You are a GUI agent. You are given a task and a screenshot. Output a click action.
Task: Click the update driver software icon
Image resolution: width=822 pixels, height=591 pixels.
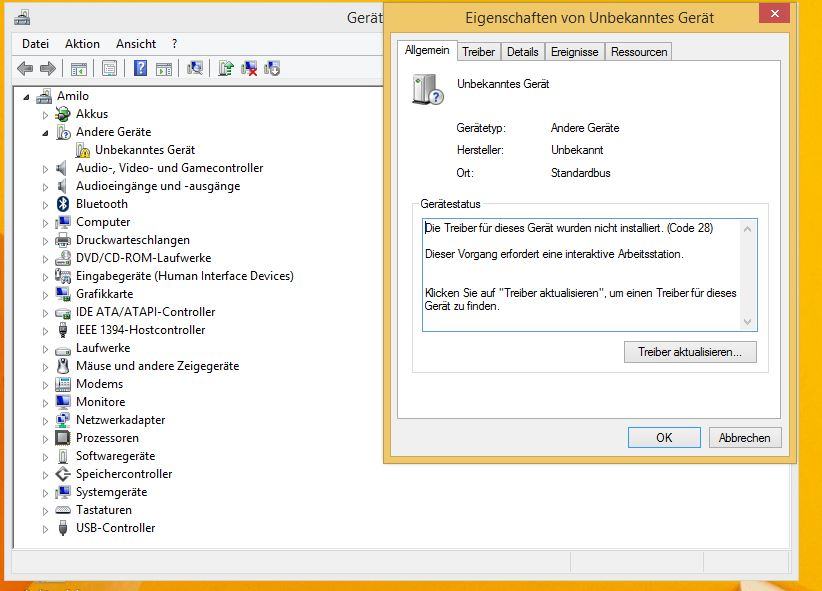[x=226, y=68]
